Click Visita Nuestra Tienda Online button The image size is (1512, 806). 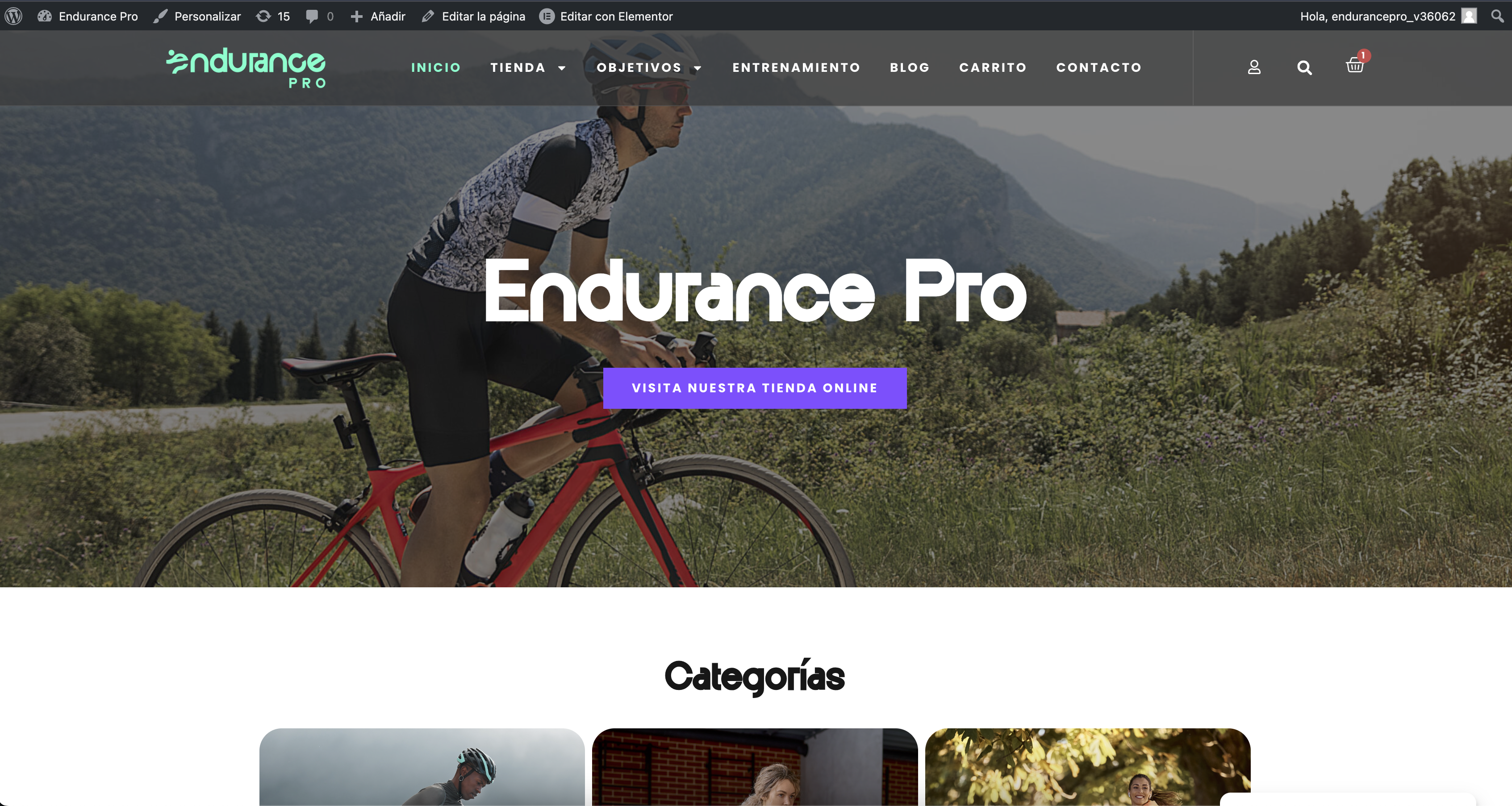755,388
